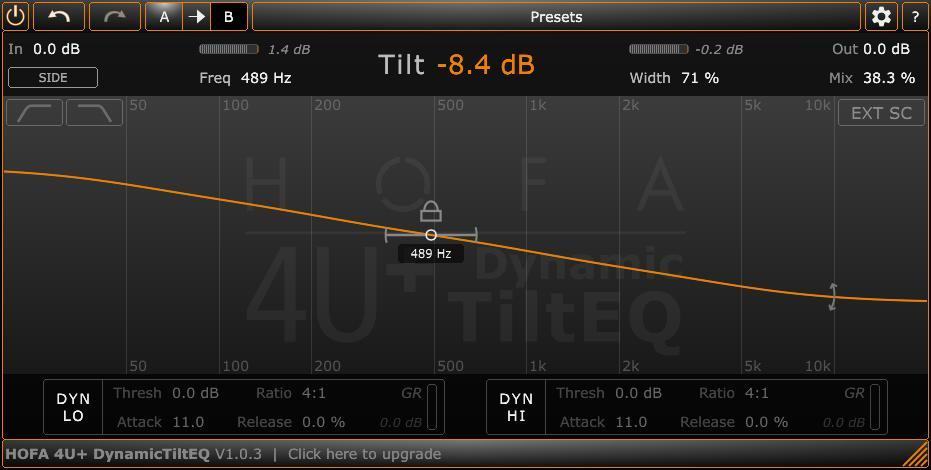The image size is (931, 470).
Task: Open settings with the gear icon
Action: 881,17
